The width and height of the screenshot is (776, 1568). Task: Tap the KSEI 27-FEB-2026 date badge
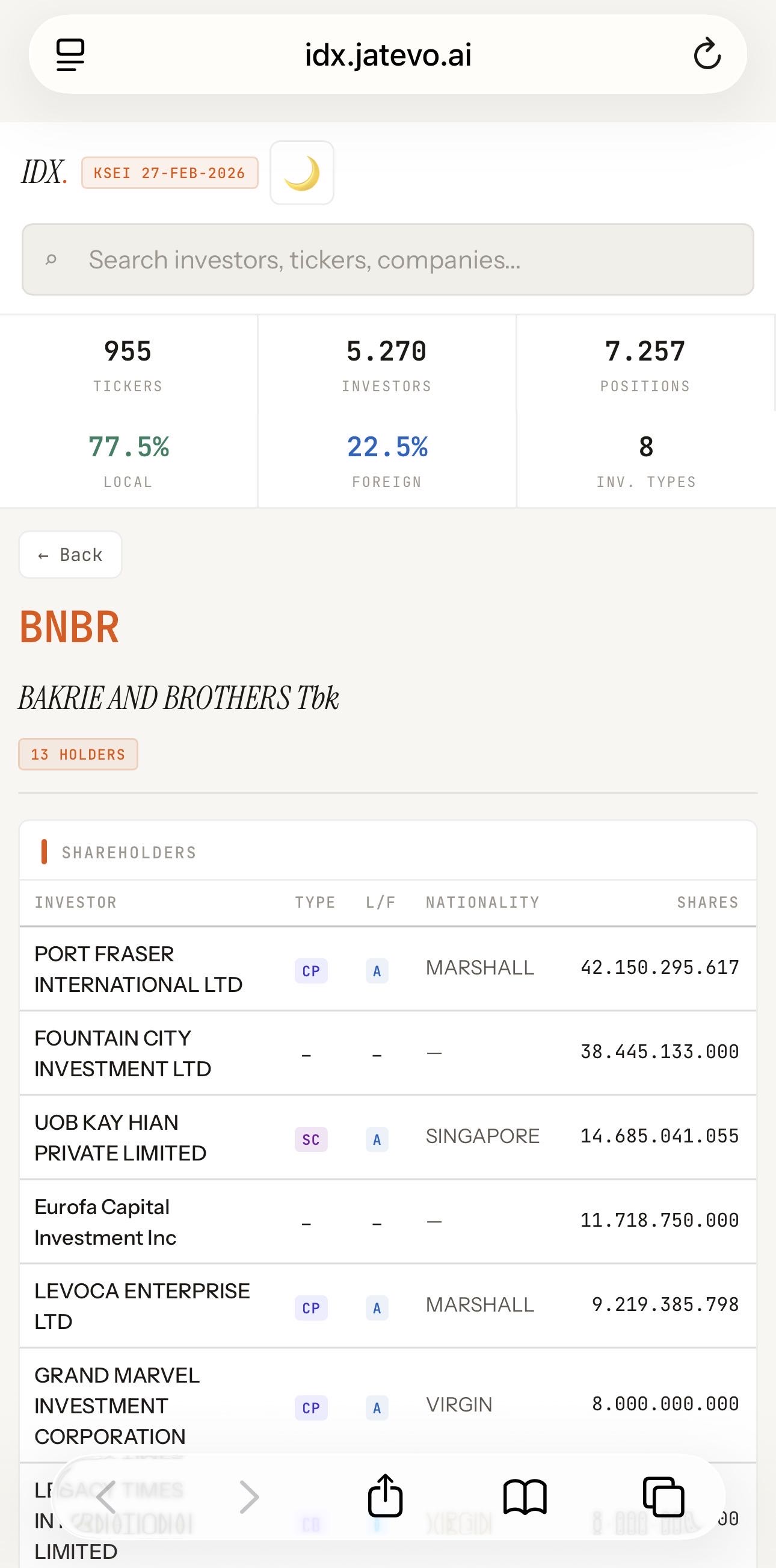point(170,173)
